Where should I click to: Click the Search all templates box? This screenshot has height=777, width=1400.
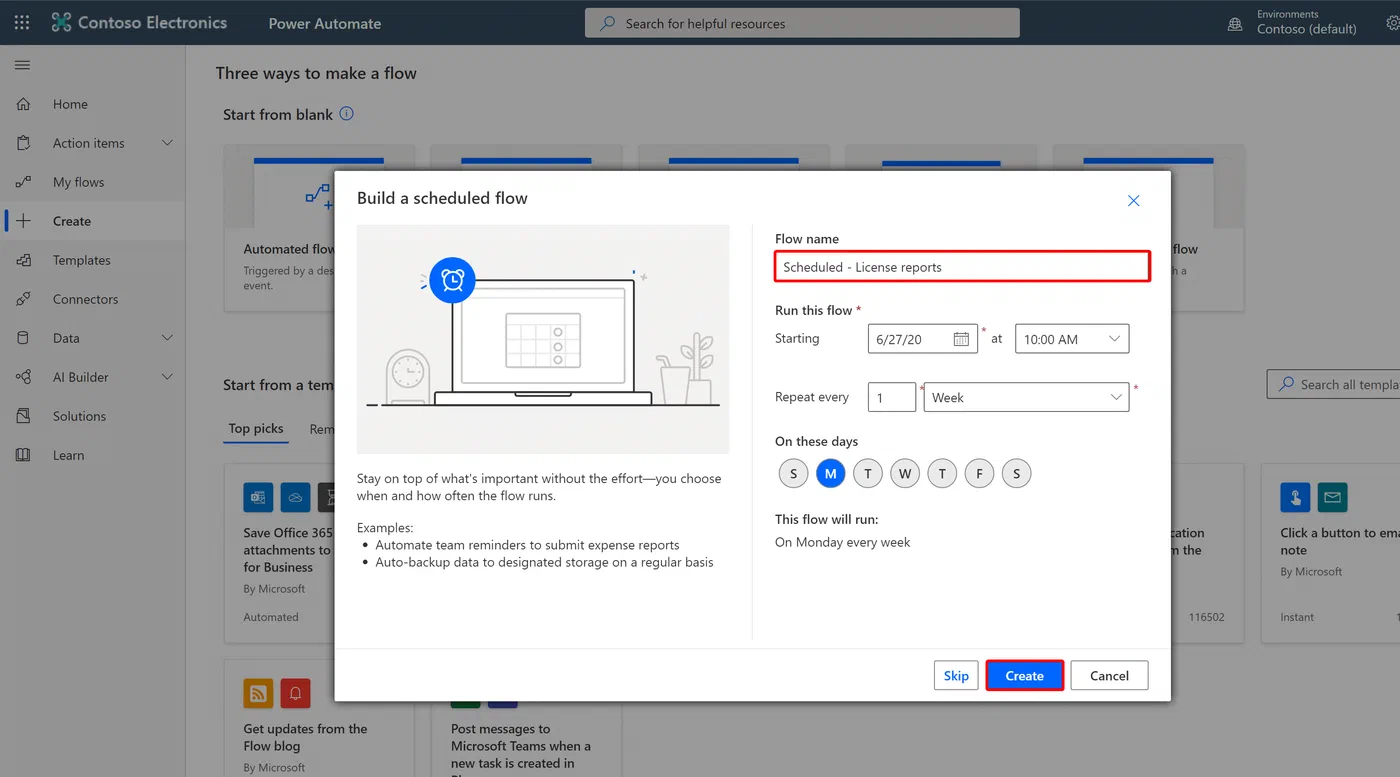pyautogui.click(x=1333, y=384)
